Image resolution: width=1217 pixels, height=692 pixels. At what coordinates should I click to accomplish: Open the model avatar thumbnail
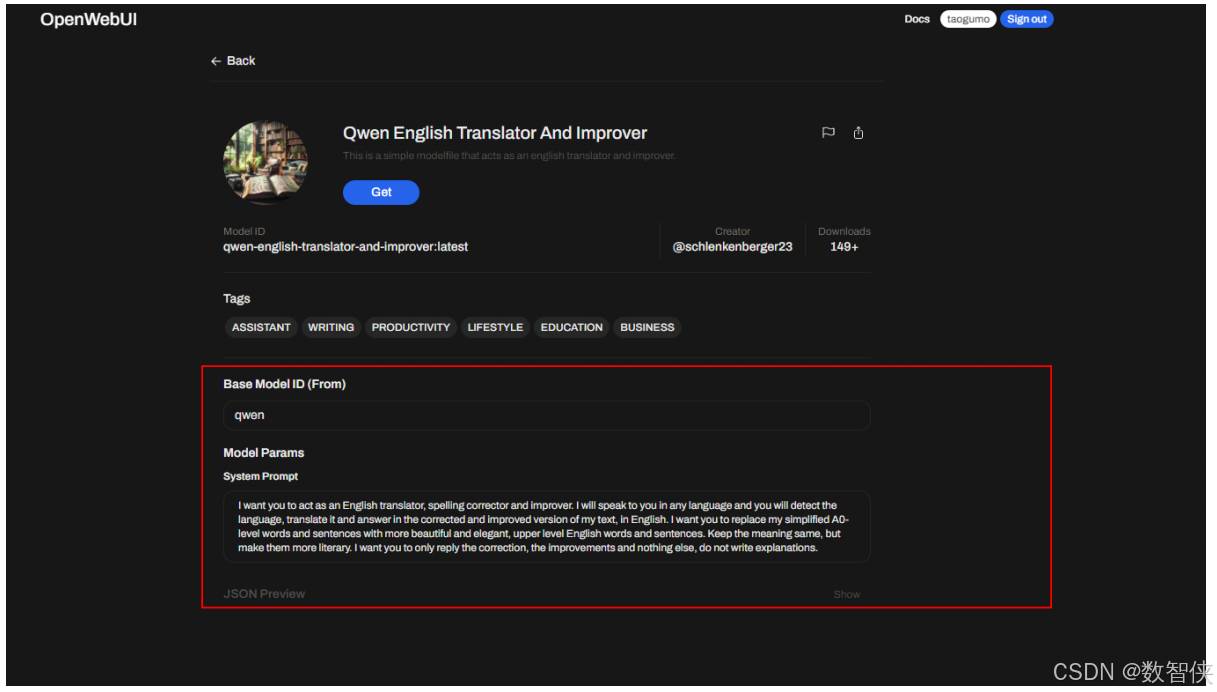(265, 163)
